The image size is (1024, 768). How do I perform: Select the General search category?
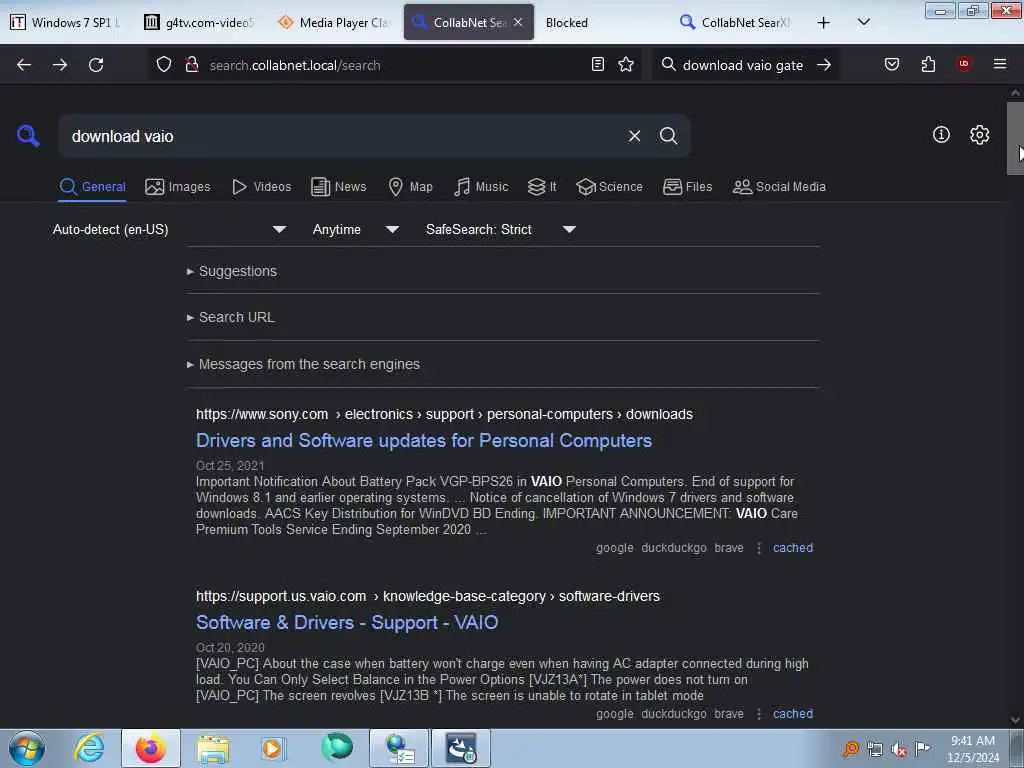click(92, 187)
